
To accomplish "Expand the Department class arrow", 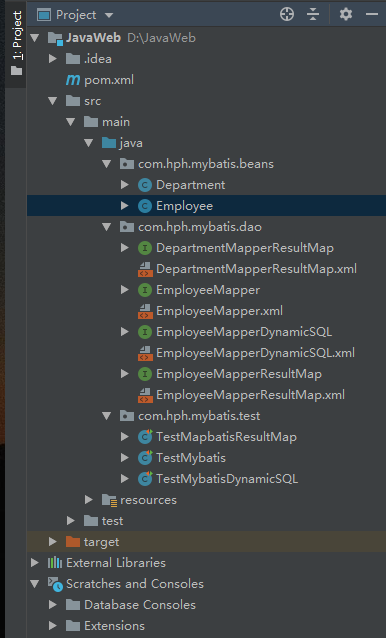I will [x=124, y=185].
